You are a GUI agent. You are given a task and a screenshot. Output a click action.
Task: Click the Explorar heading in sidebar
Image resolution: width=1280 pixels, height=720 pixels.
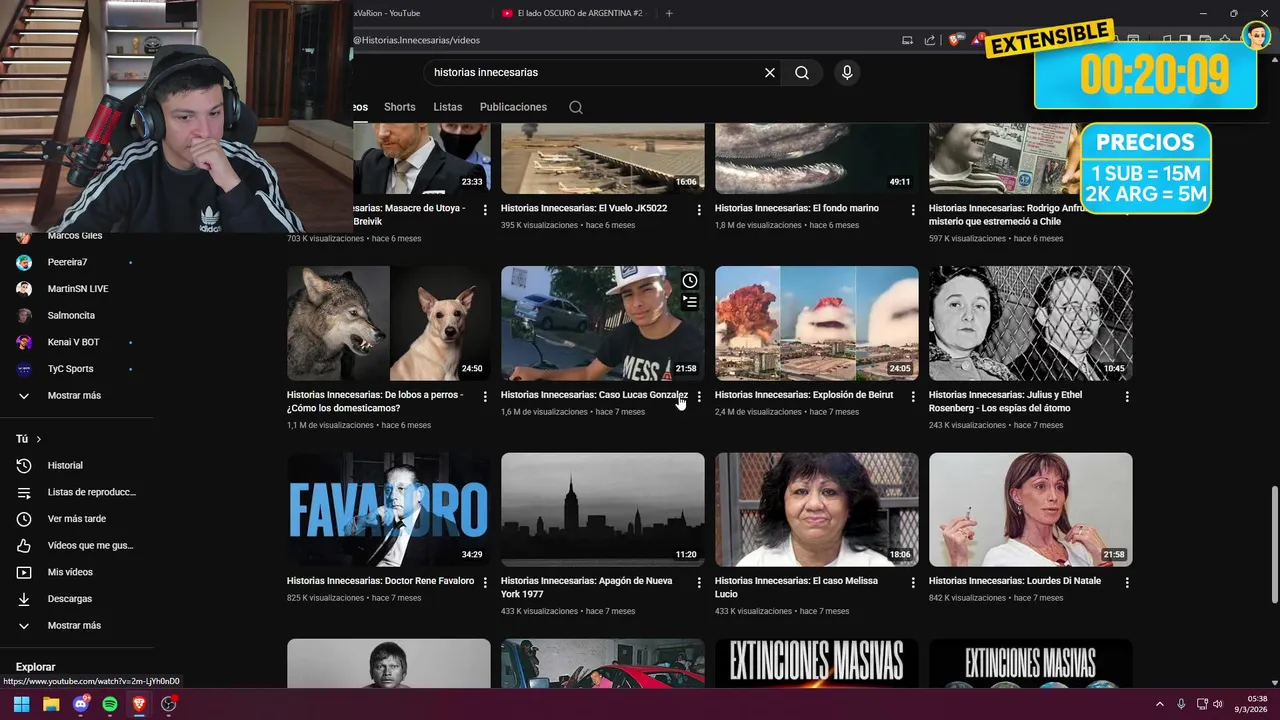click(36, 667)
